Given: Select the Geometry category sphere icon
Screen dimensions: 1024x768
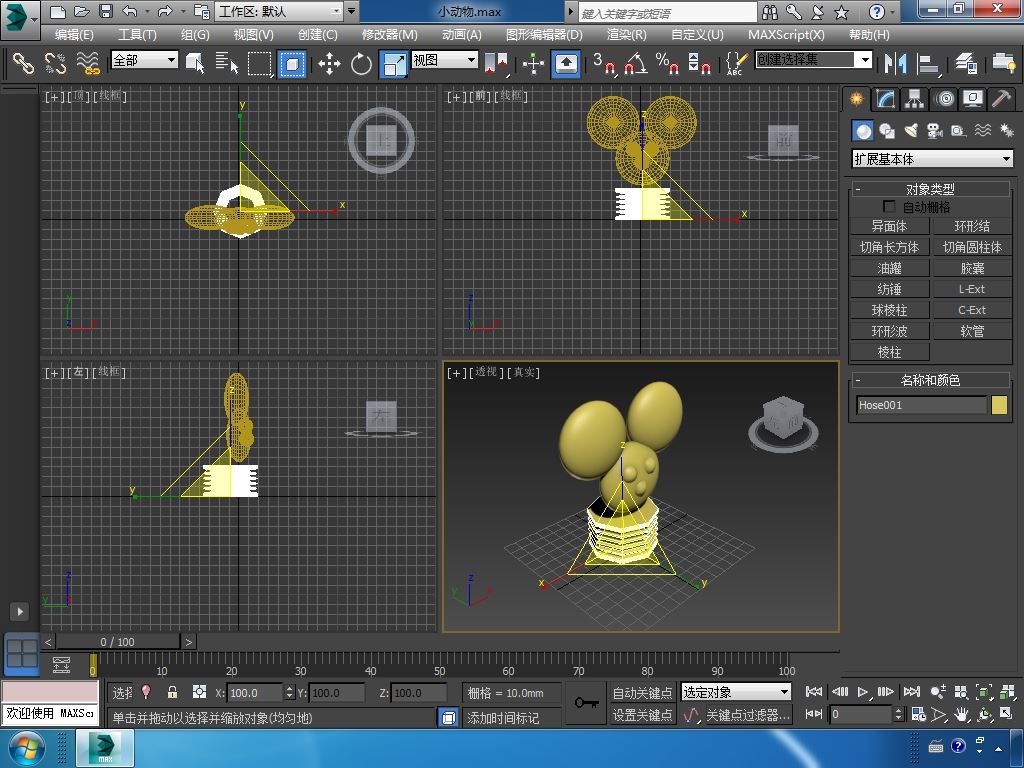Looking at the screenshot, I should click(x=863, y=131).
